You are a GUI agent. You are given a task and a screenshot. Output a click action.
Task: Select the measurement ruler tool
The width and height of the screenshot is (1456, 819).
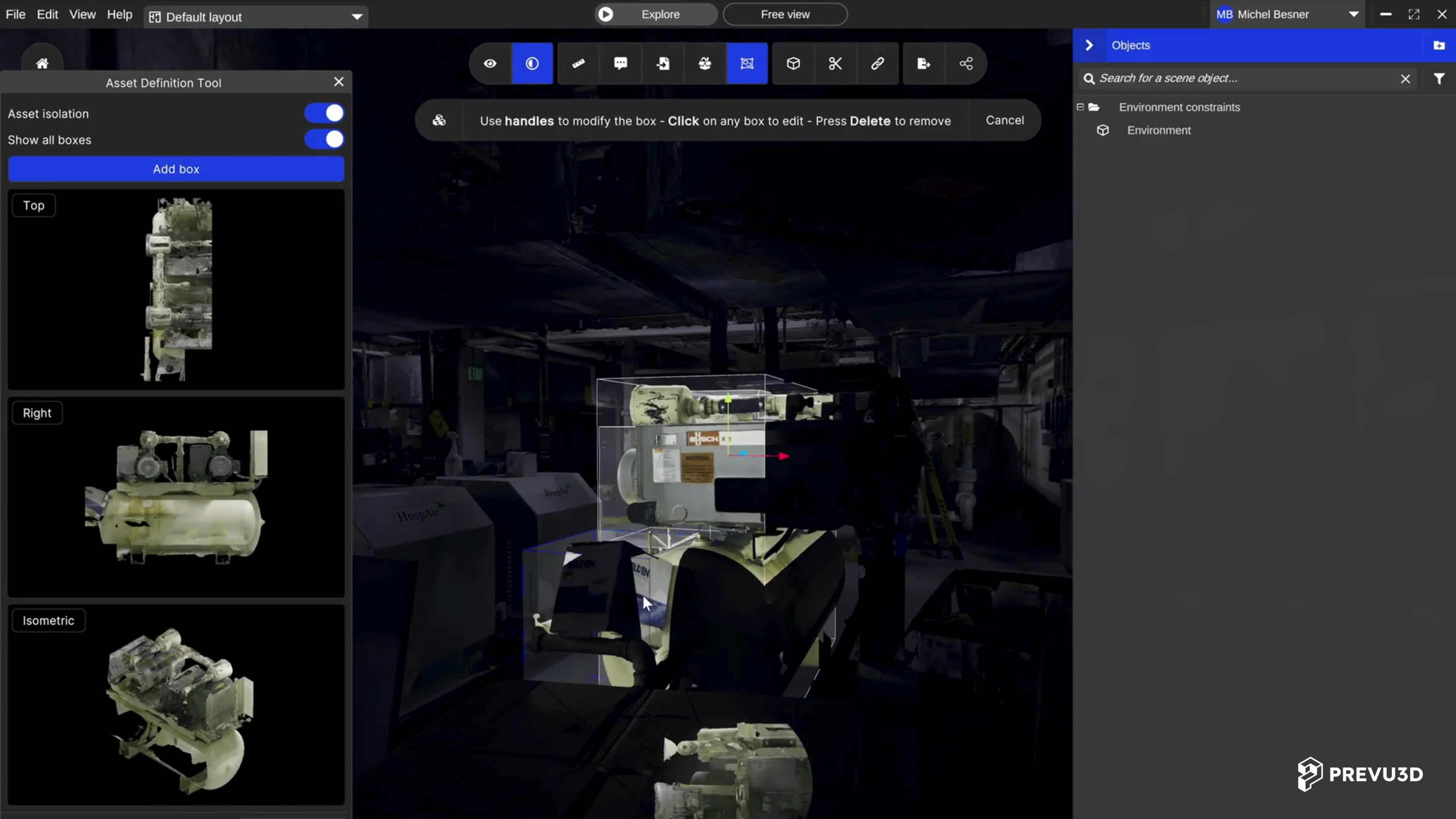click(x=577, y=63)
